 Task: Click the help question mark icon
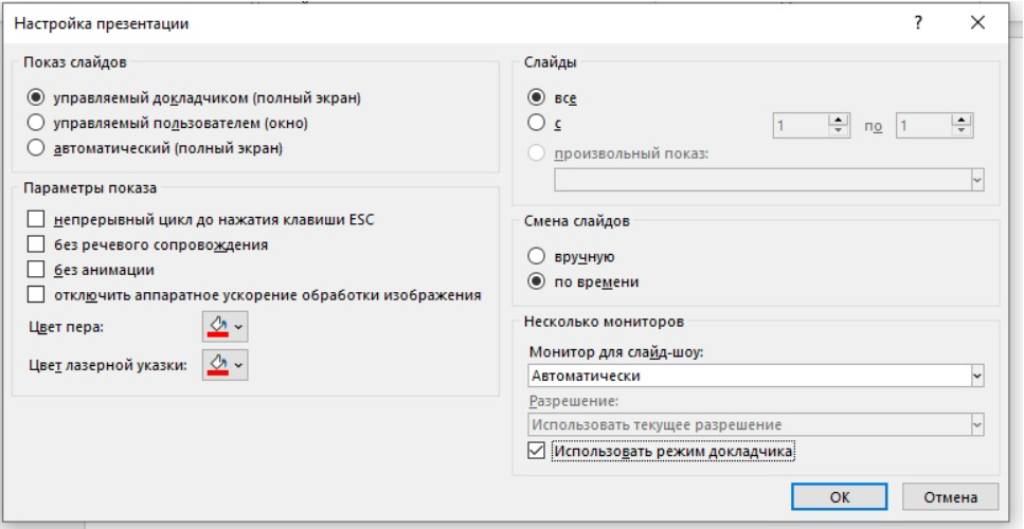918,22
